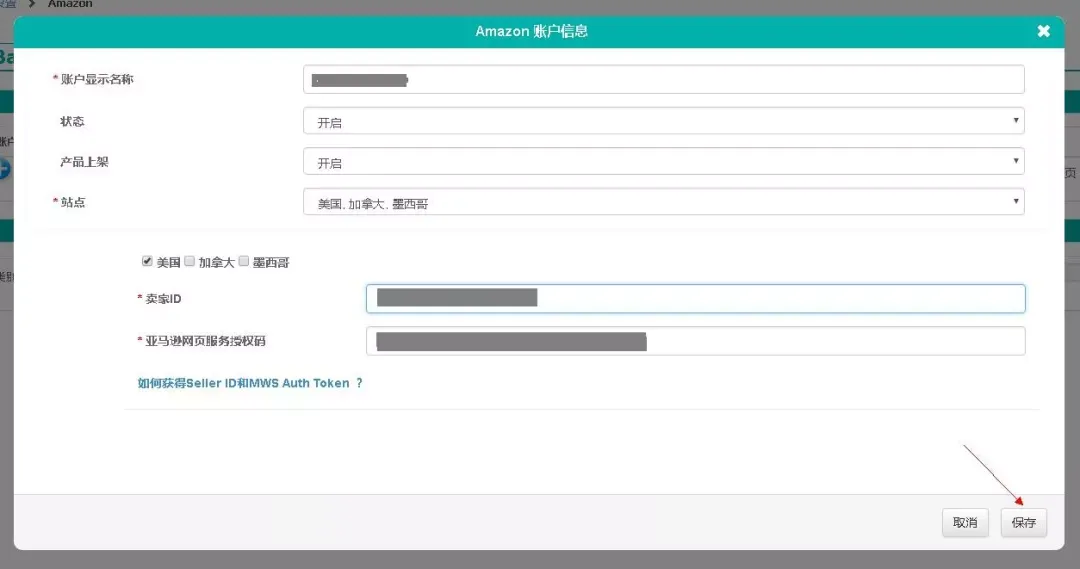The height and width of the screenshot is (569, 1080).
Task: Click the 账户显示名称 input field
Action: point(663,80)
